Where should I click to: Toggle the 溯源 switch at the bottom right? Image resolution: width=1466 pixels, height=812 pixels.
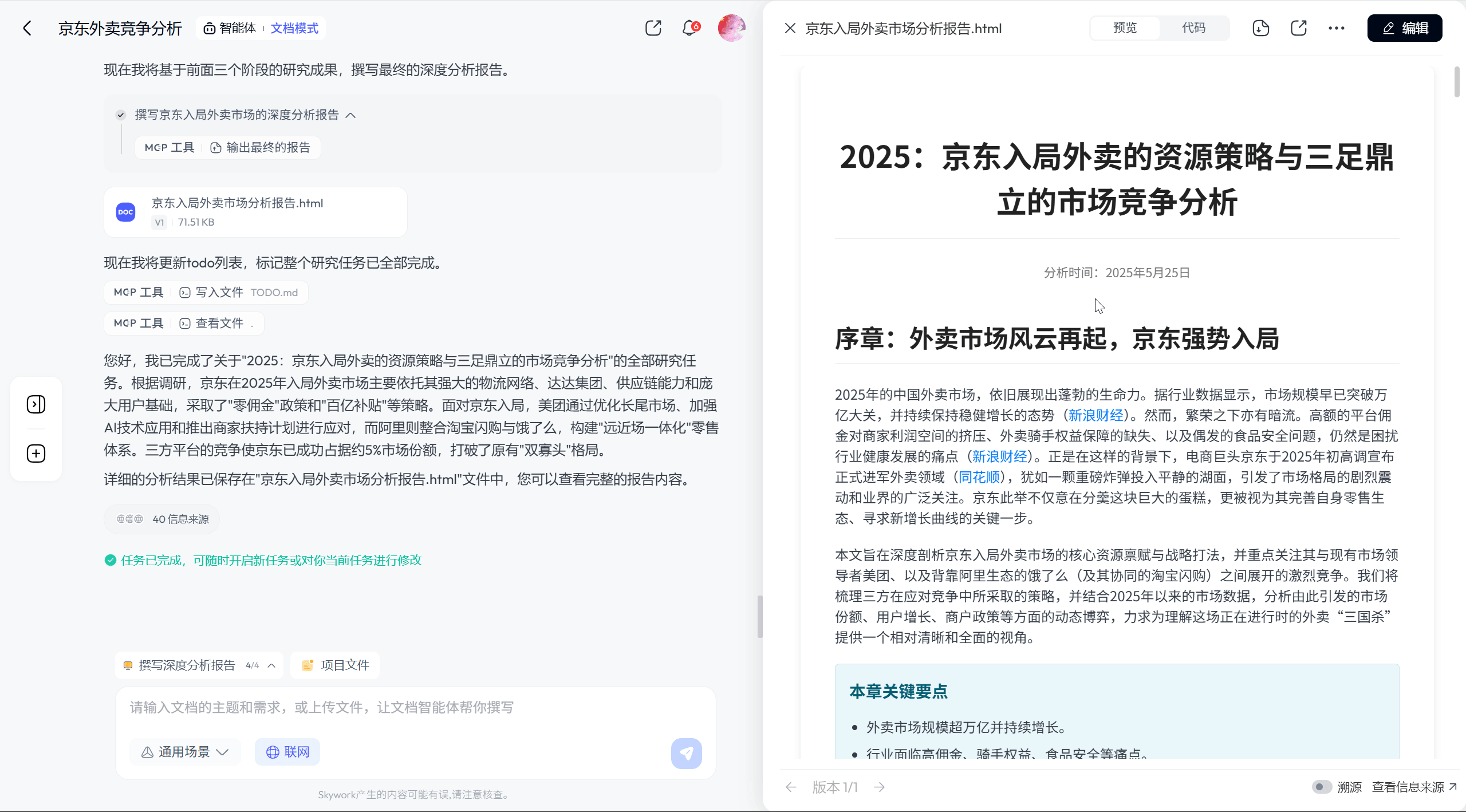[x=1322, y=787]
